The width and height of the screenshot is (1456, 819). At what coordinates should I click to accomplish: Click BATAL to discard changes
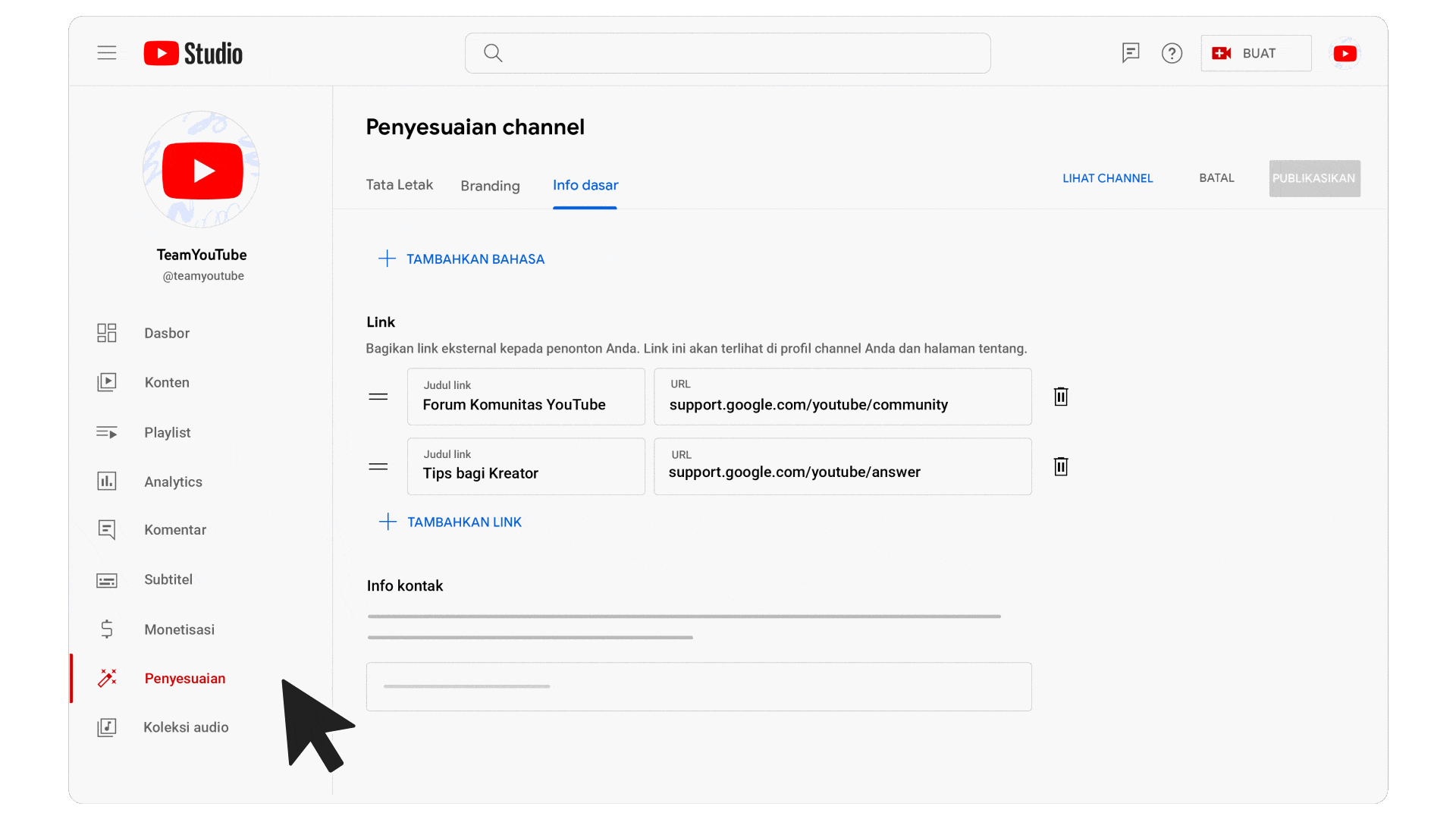[1216, 178]
